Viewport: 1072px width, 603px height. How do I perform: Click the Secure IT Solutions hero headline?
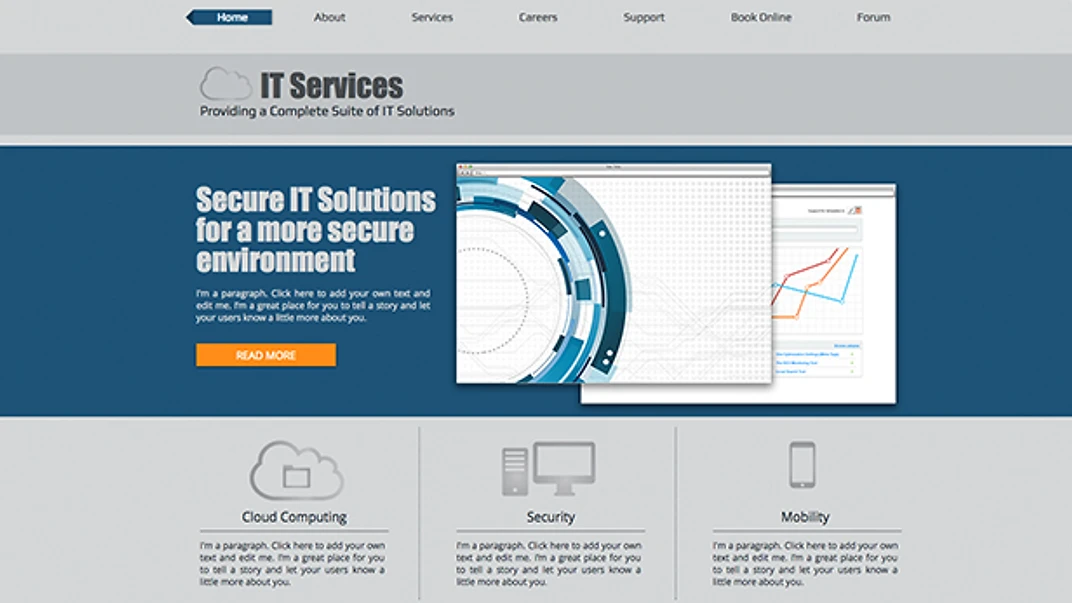pyautogui.click(x=316, y=230)
